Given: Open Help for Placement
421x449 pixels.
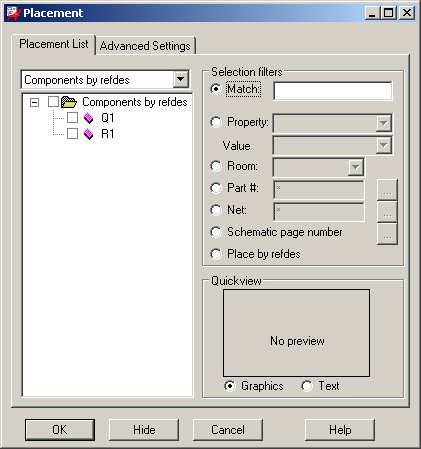Looking at the screenshot, I should (x=340, y=430).
